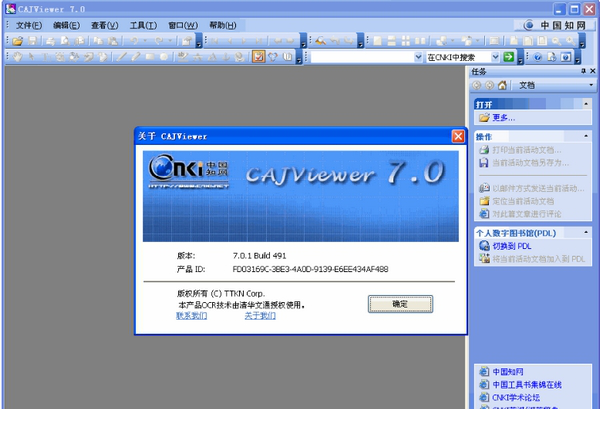Image resolution: width=600 pixels, height=425 pixels.
Task: Click the 联系我们 link
Action: coord(191,316)
